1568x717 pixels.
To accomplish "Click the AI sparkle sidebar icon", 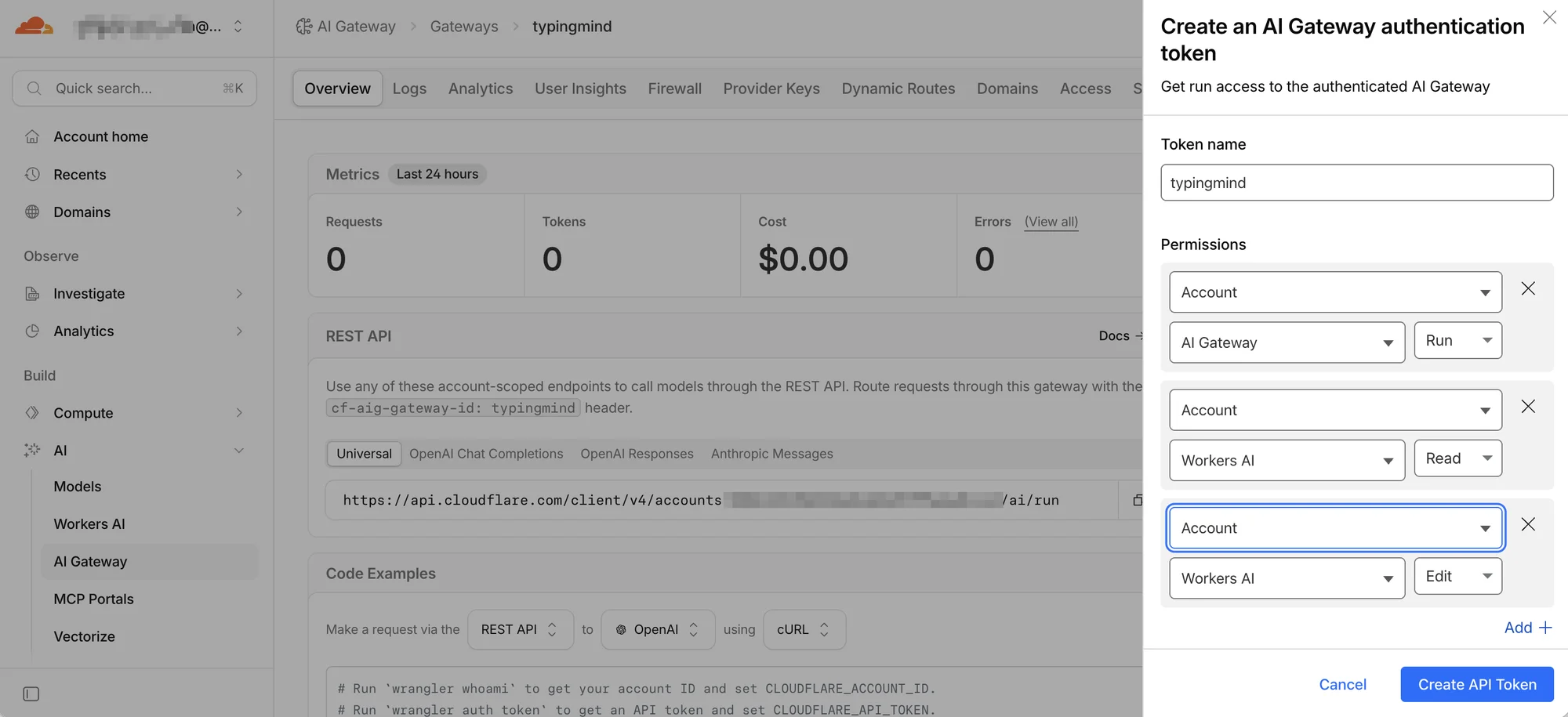I will [32, 450].
